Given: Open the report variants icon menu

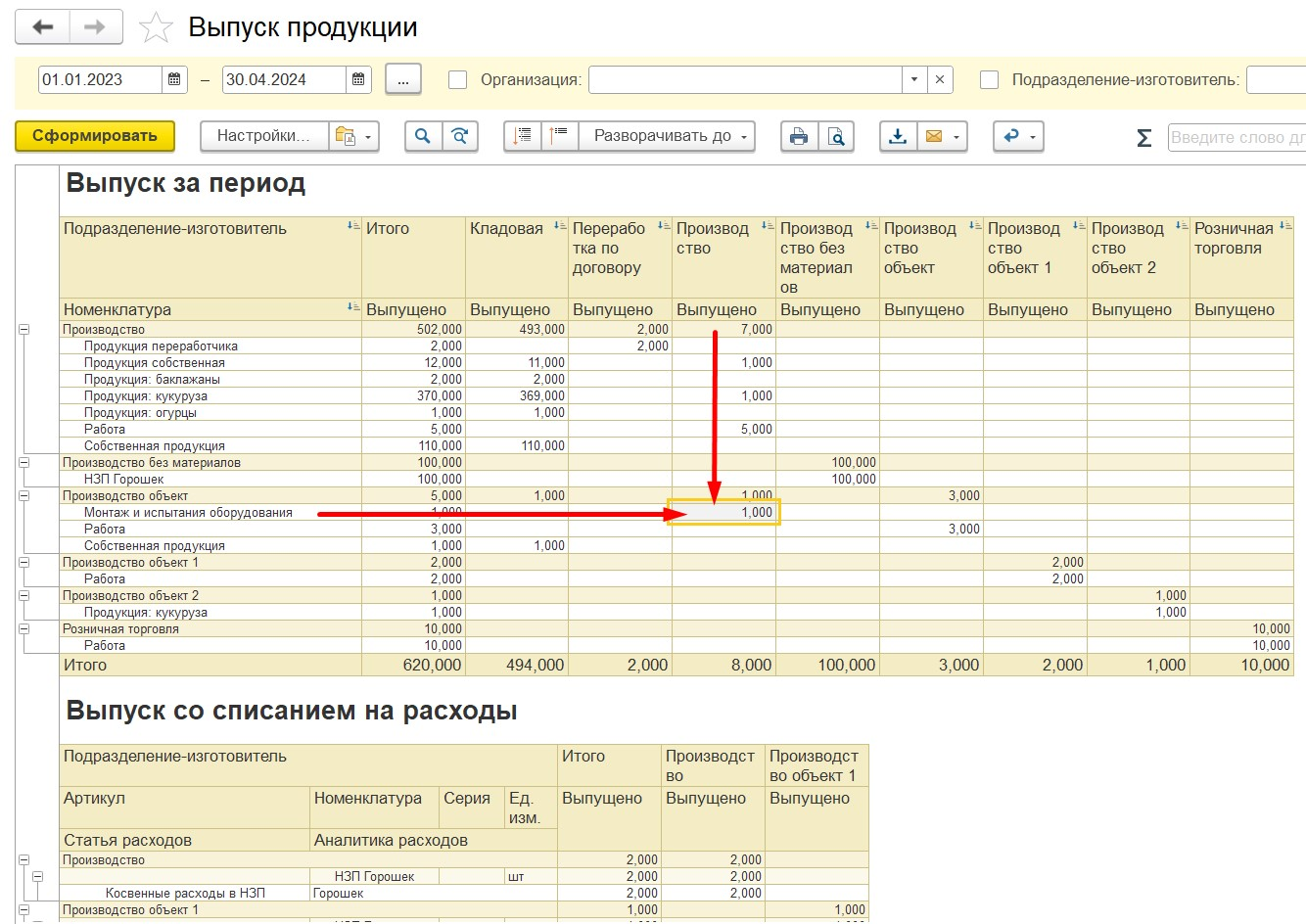Looking at the screenshot, I should 352,136.
